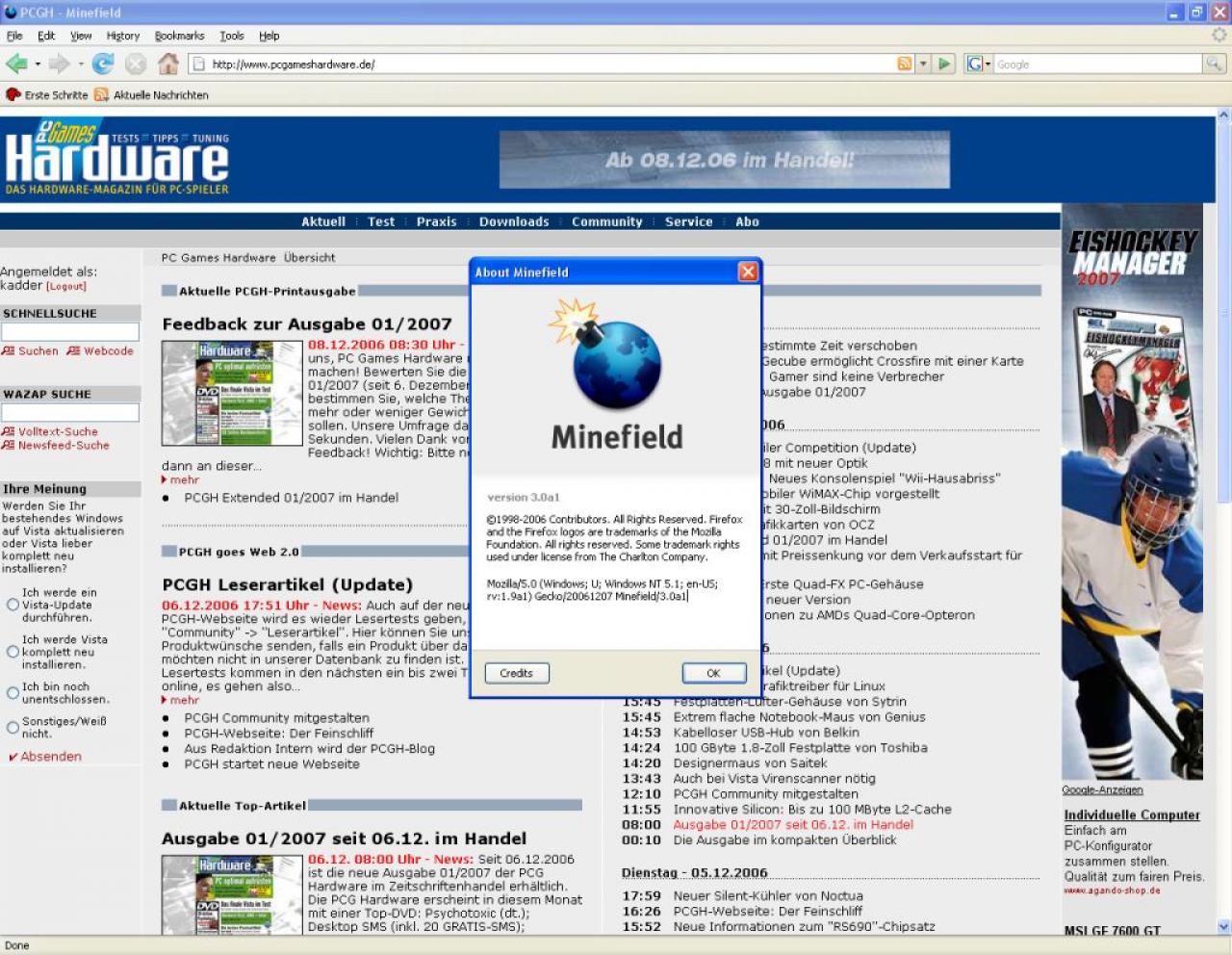Screen dimensions: 1232x955
Task: Click the Test navigation tab
Action: 381,221
